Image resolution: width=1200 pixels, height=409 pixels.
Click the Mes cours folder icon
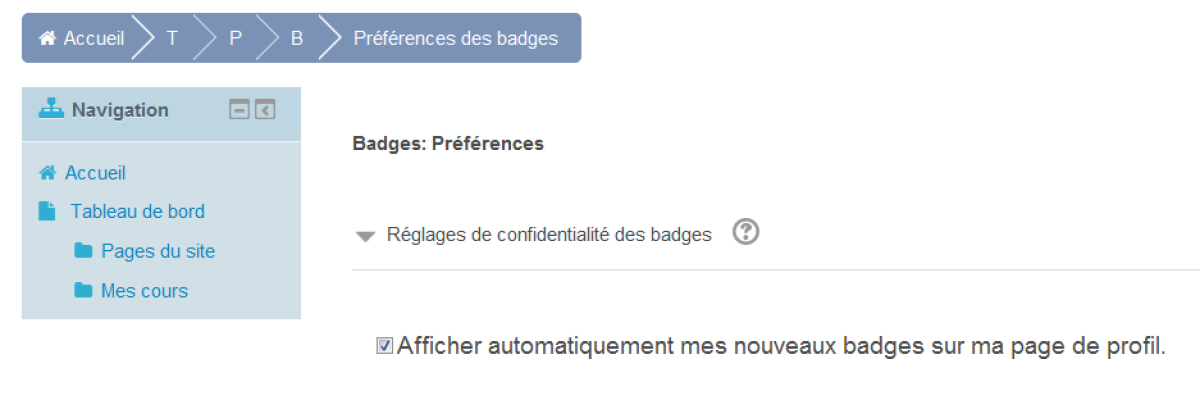pos(83,291)
